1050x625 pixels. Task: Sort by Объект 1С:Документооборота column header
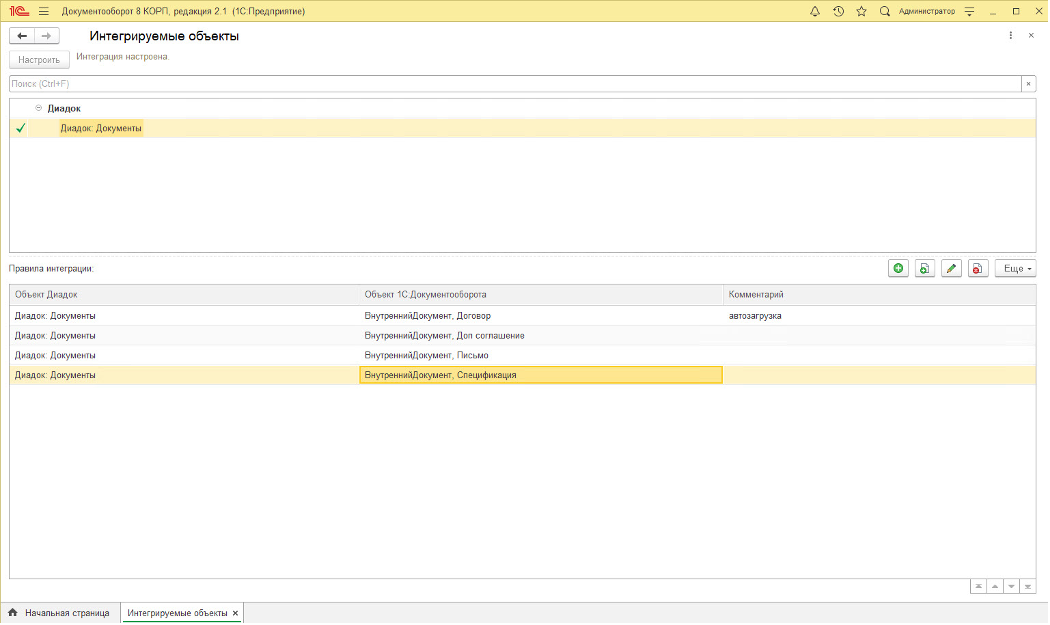pos(541,295)
